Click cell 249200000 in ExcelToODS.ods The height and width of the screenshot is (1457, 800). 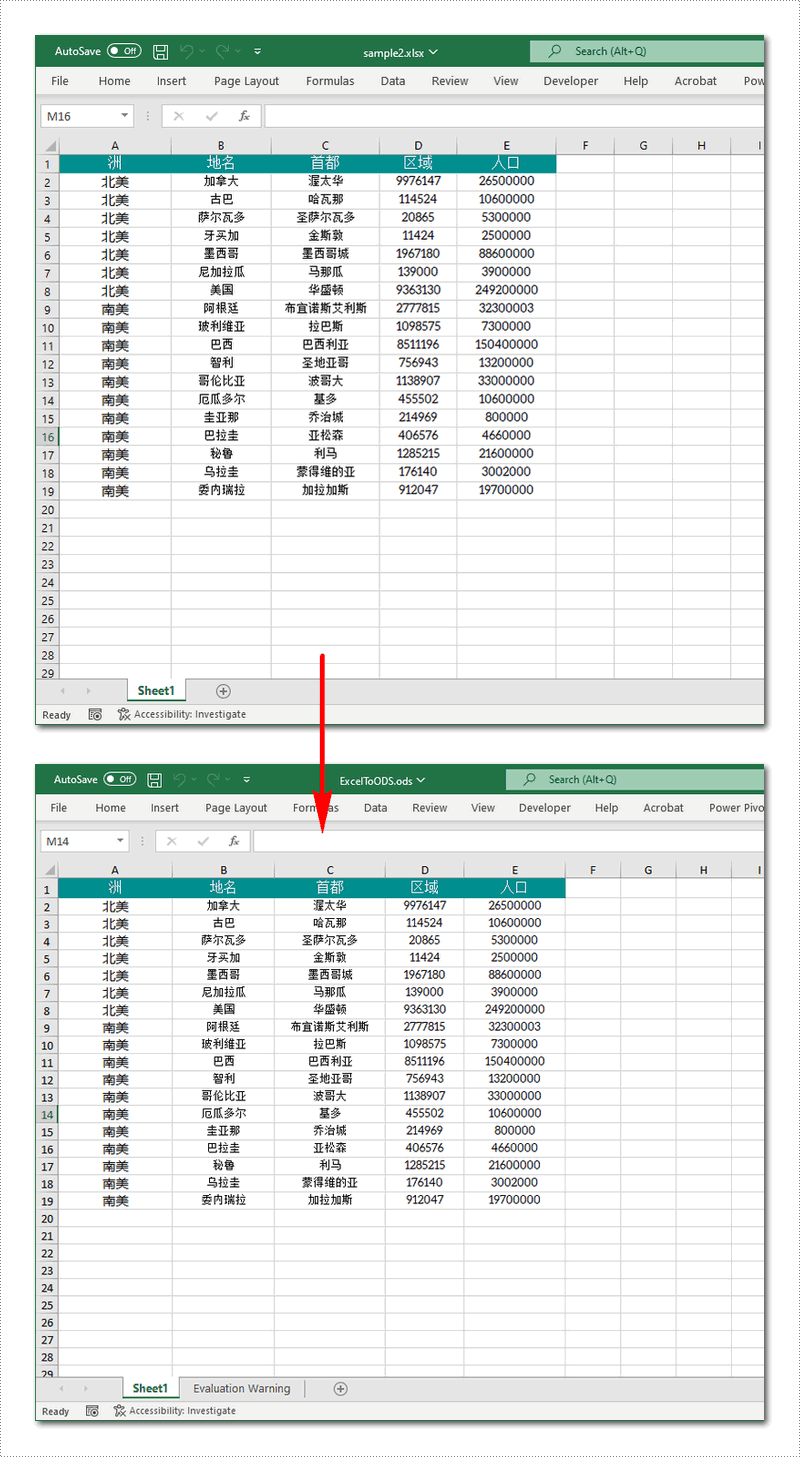514,1009
